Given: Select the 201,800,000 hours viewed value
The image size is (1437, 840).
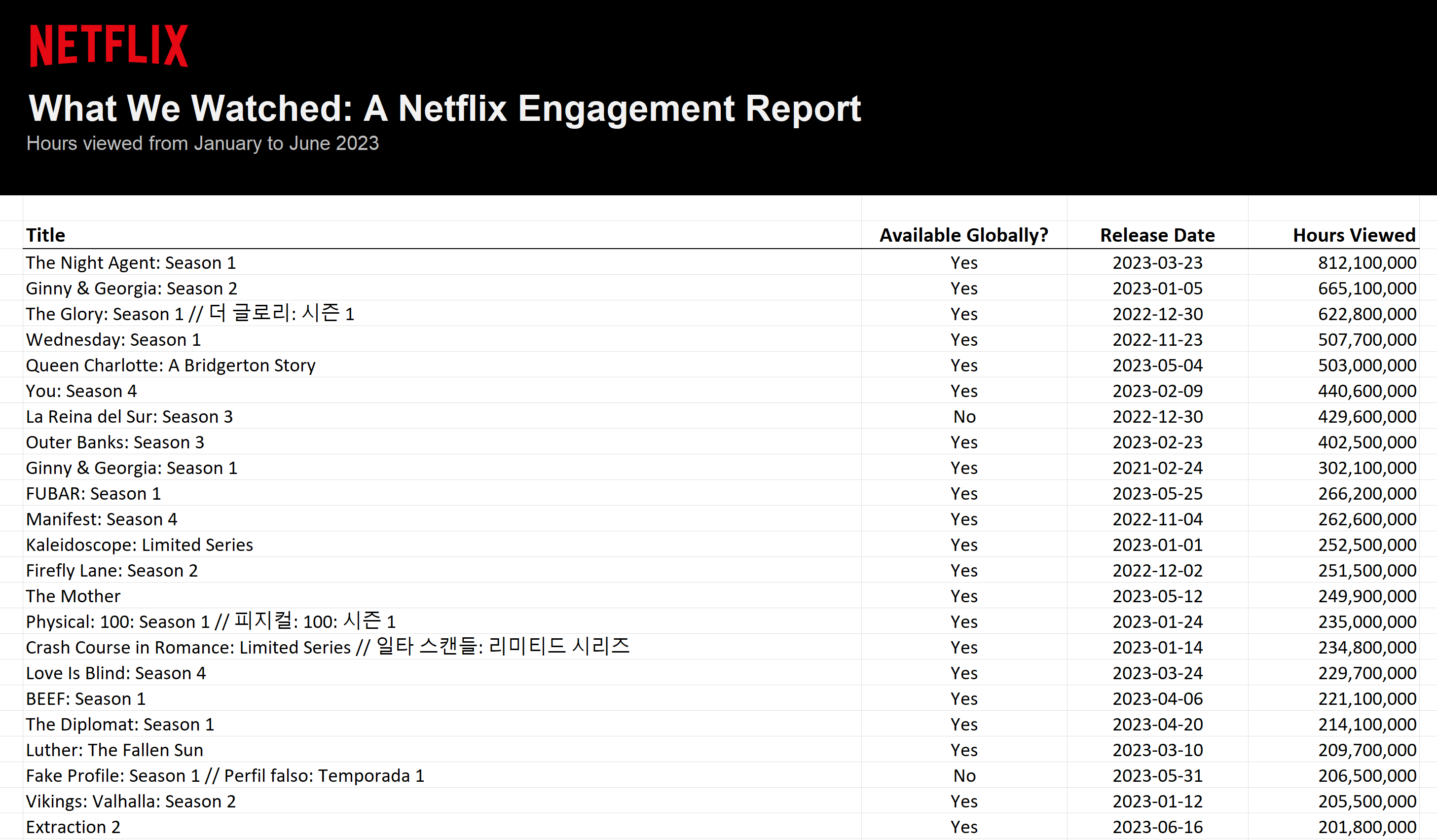Looking at the screenshot, I should [1367, 828].
